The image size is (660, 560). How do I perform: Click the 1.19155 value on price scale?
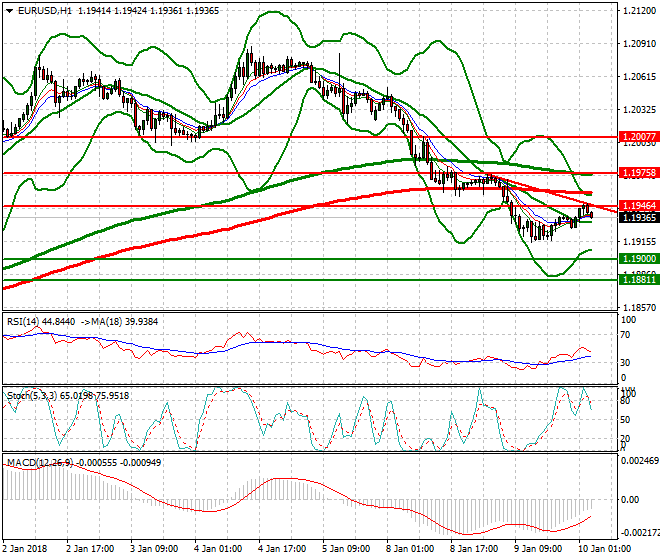634,241
